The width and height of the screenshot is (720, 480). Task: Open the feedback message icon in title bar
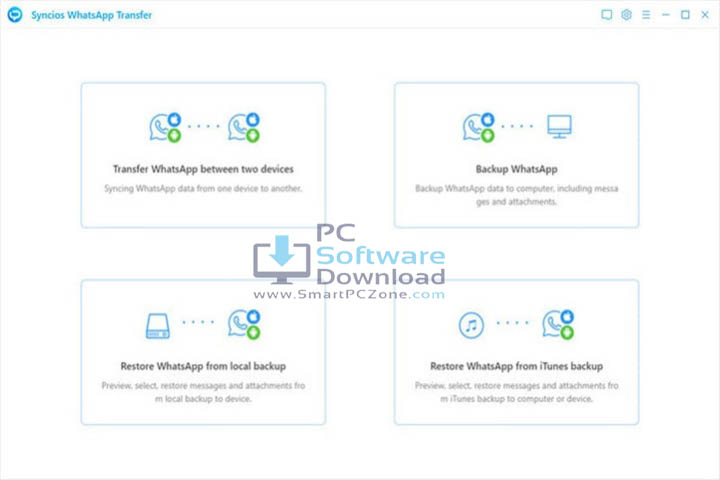pos(607,15)
